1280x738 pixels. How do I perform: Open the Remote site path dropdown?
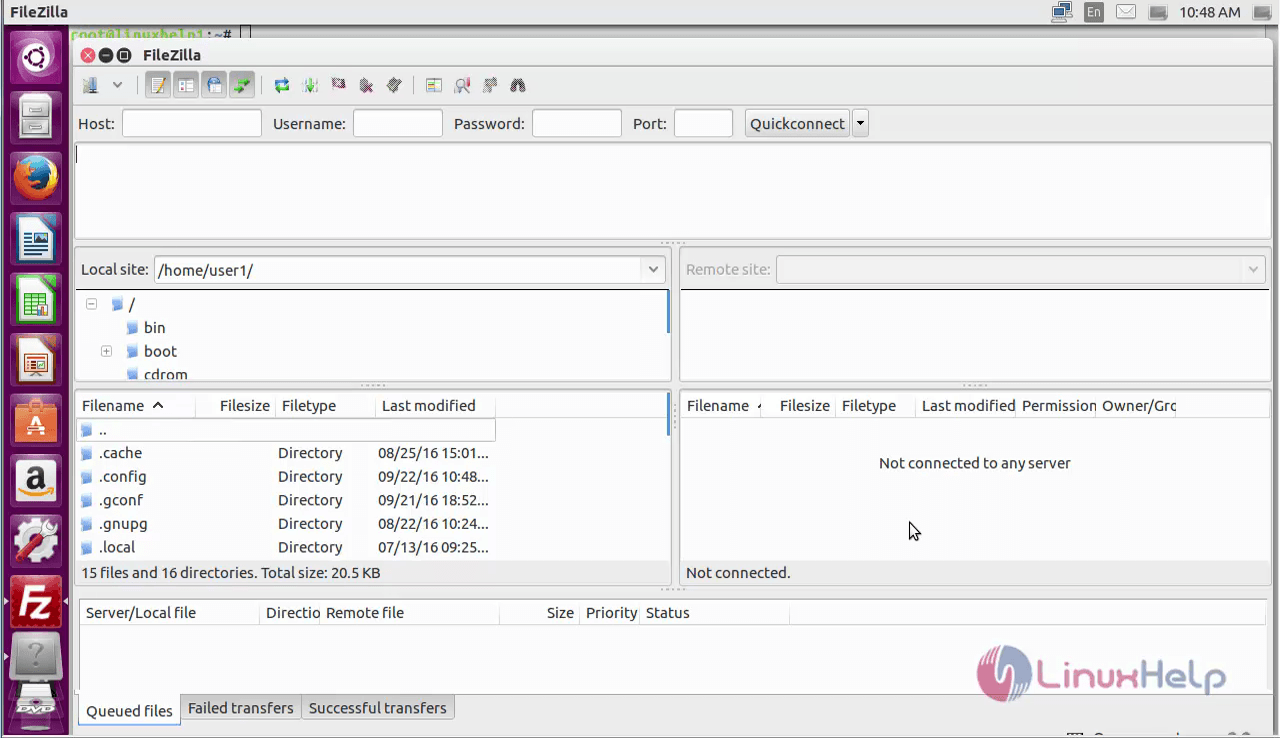[1253, 270]
